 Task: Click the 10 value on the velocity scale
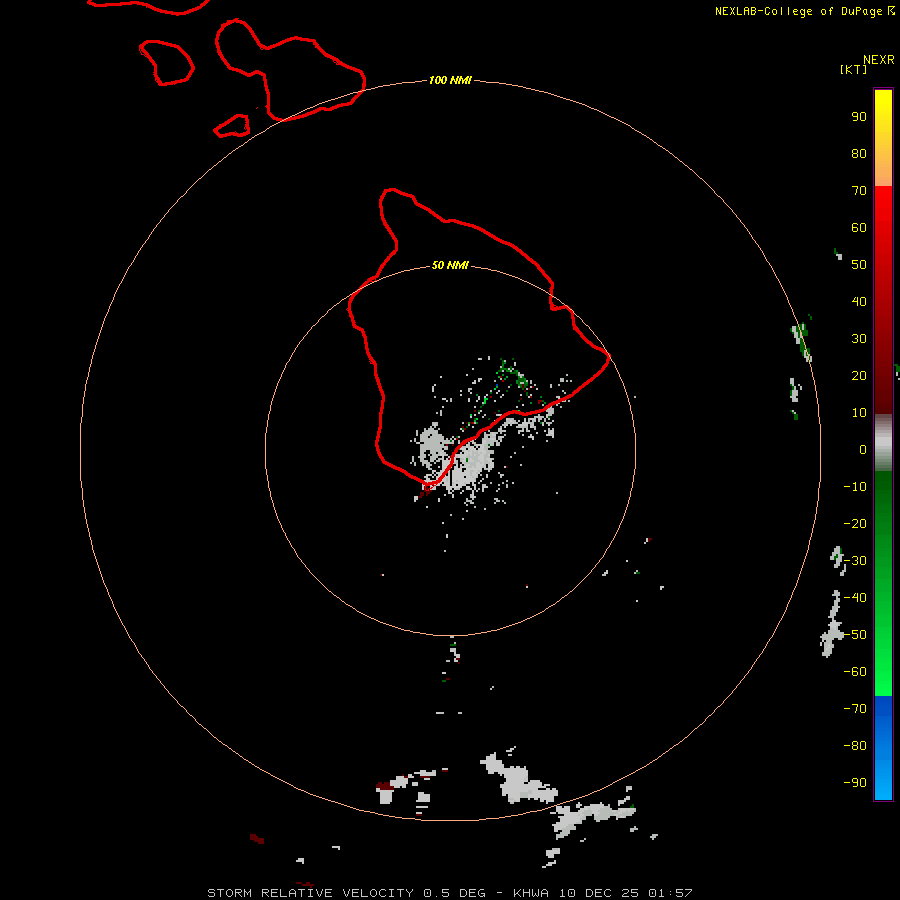[x=859, y=413]
